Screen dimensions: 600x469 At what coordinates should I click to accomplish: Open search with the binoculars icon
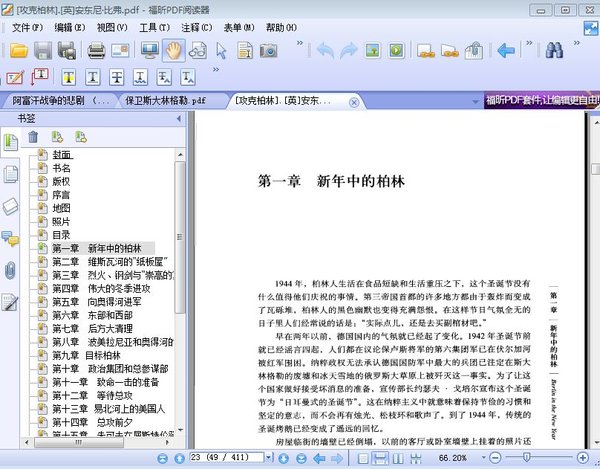[554, 50]
